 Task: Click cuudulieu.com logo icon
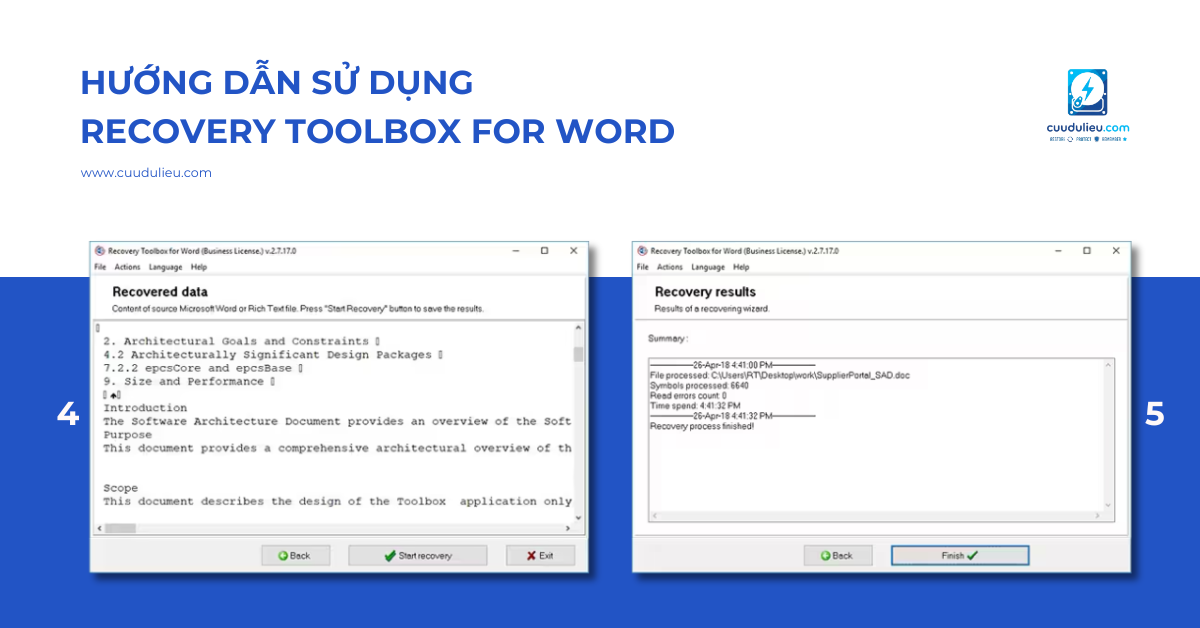pyautogui.click(x=1087, y=93)
